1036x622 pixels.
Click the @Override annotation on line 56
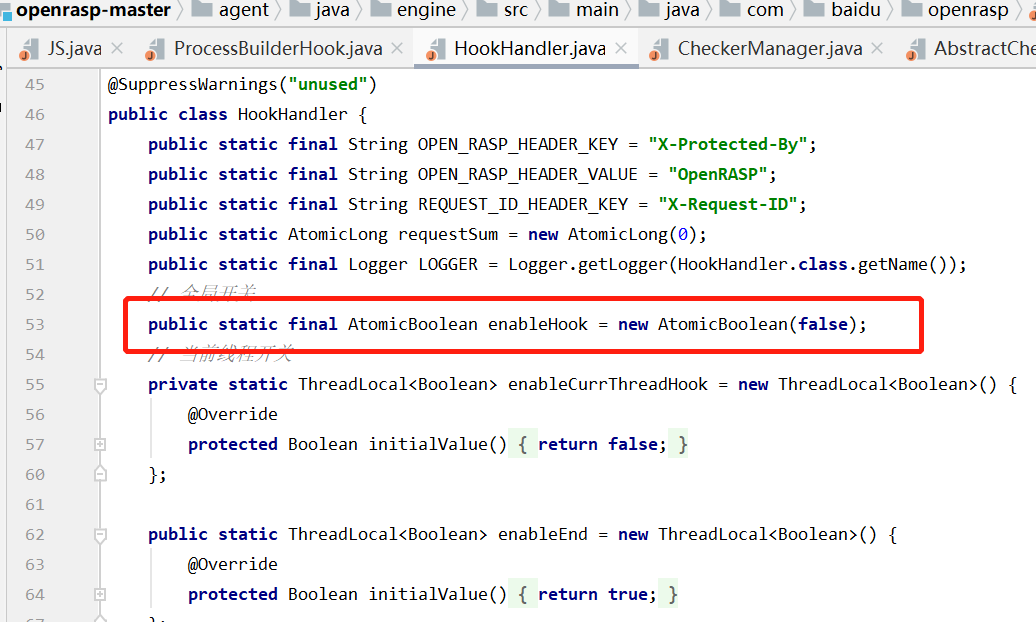233,414
